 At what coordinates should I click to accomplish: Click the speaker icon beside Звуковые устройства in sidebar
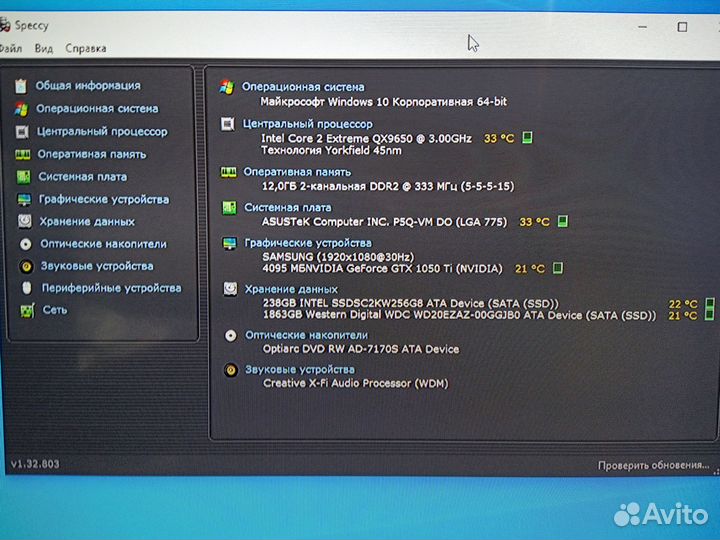pyautogui.click(x=26, y=266)
